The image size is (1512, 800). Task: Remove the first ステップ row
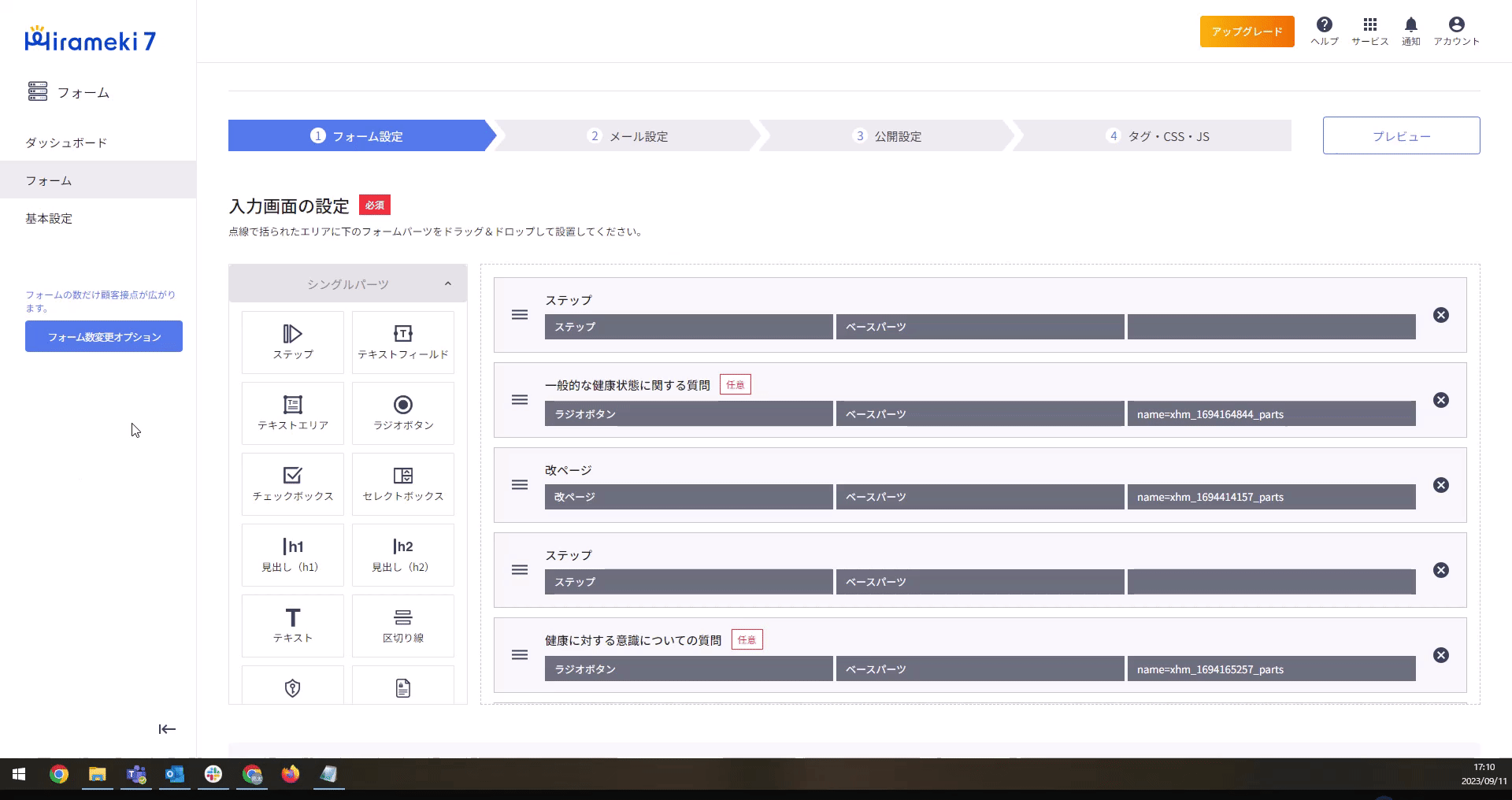click(1441, 315)
